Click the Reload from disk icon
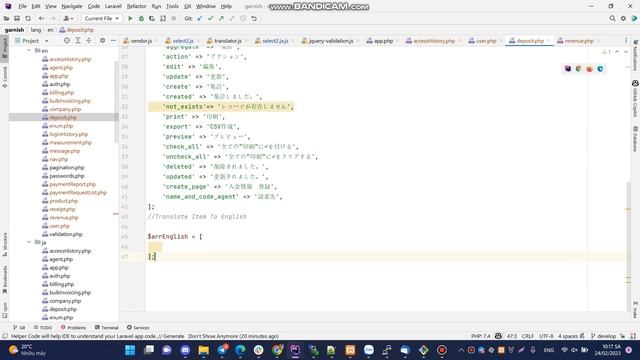The height and width of the screenshot is (360, 640). point(28,18)
